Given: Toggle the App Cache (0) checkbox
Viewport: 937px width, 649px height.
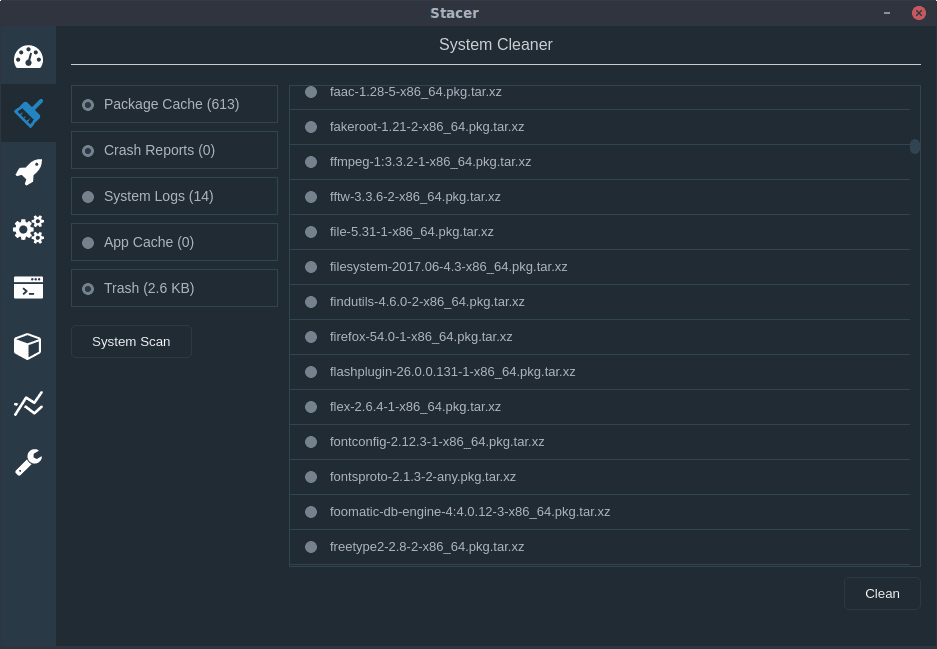Looking at the screenshot, I should point(88,242).
